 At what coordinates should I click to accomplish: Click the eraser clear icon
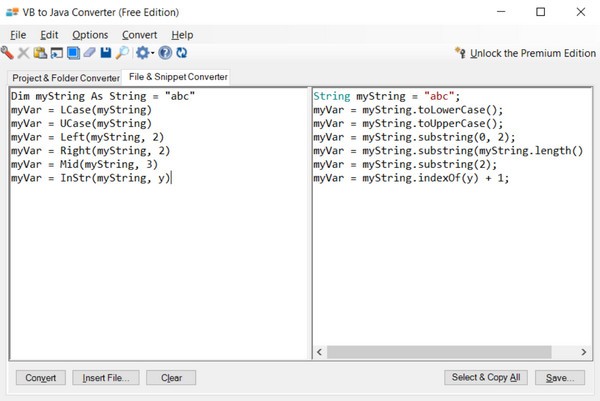pos(89,52)
